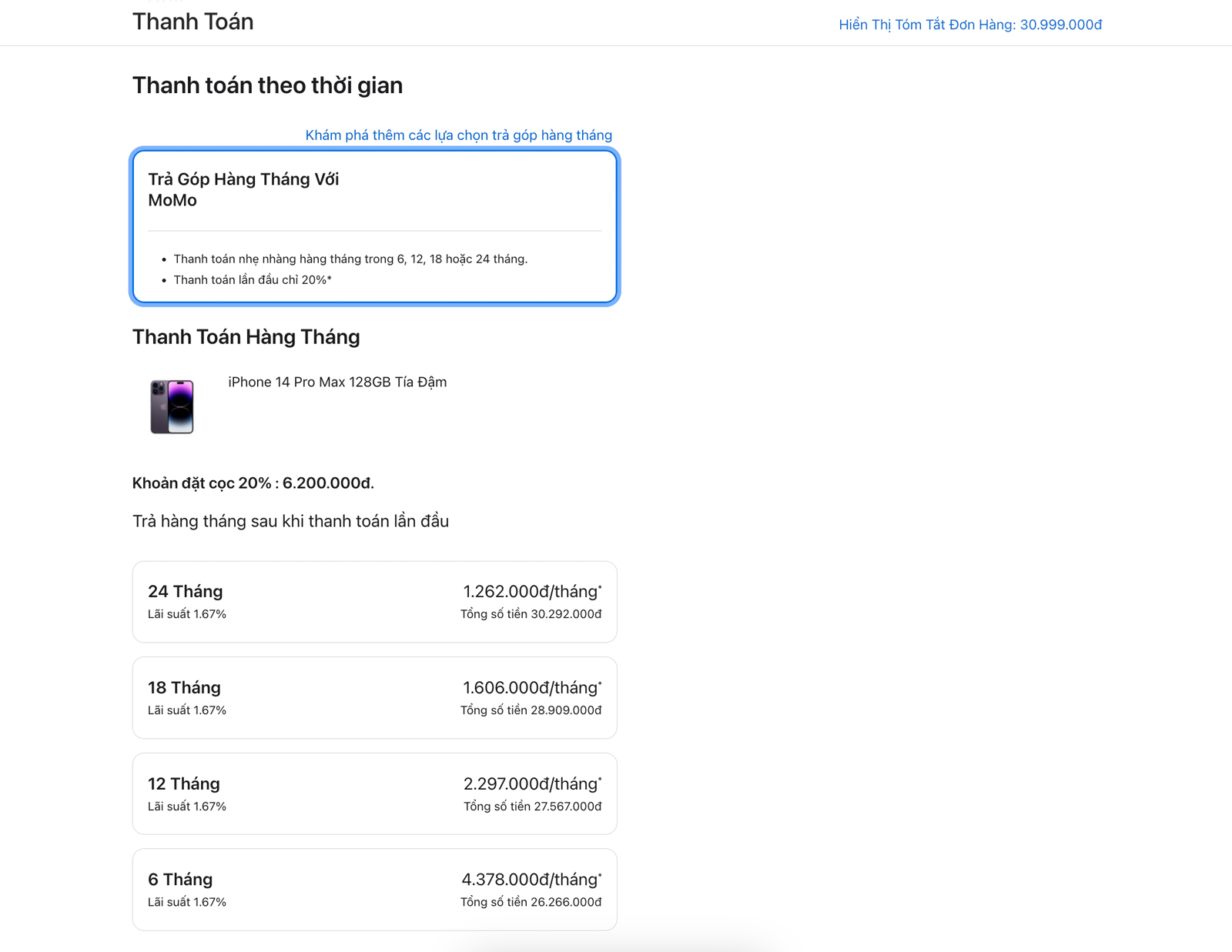Click the 'Lãi suất 1.67%' under 6 Tháng
The image size is (1232, 952).
187,902
